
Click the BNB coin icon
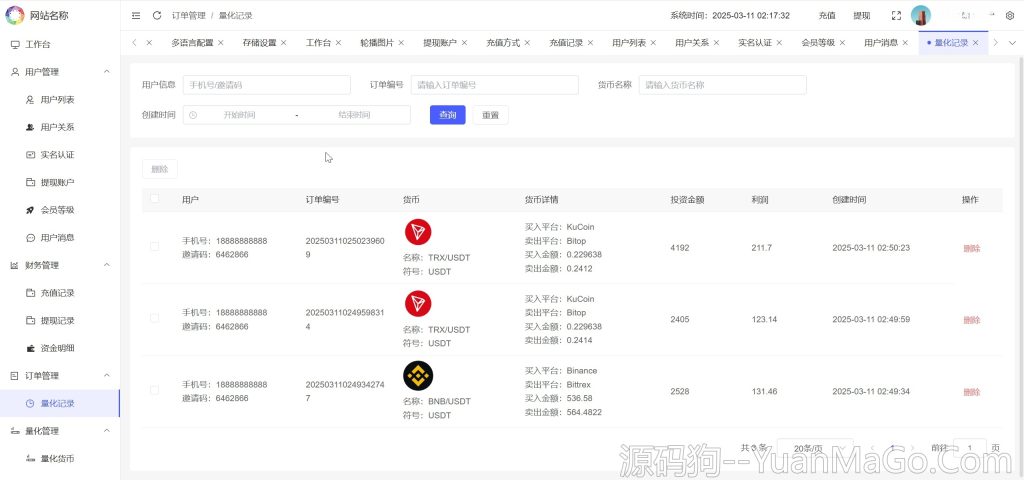tap(418, 376)
